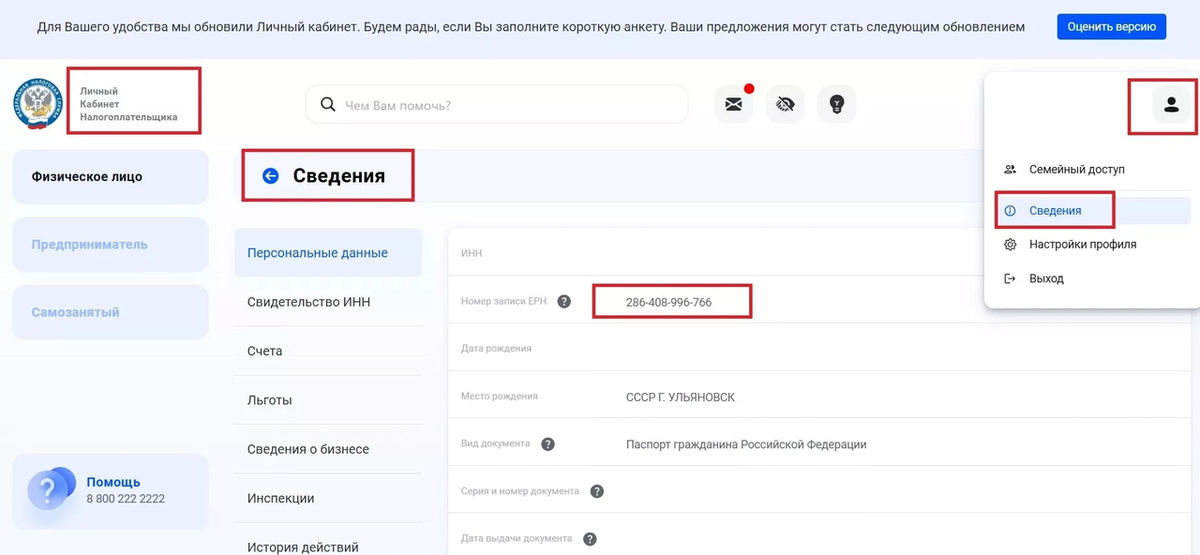Click the magnifier search icon
1200x555 pixels.
pyautogui.click(x=328, y=104)
